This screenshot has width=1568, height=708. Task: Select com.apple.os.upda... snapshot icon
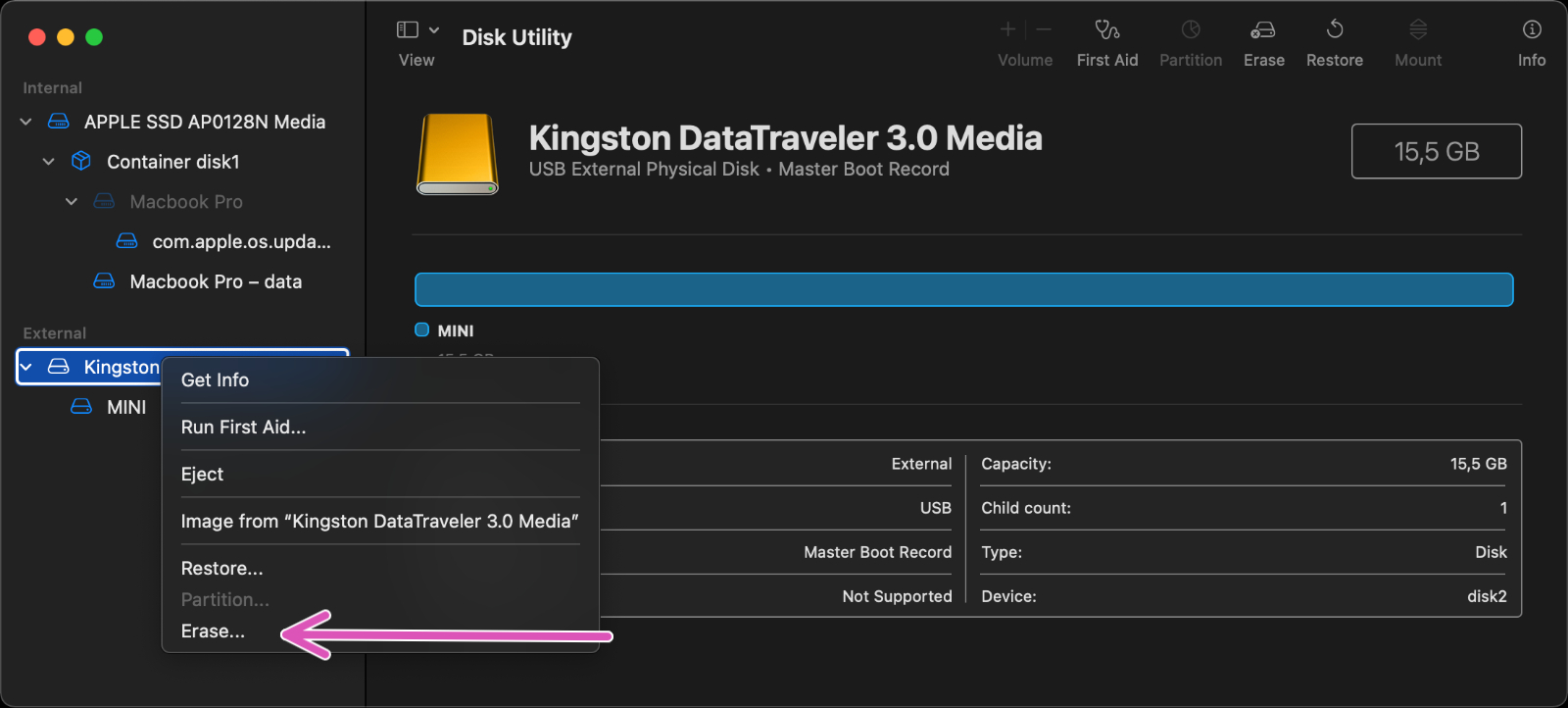126,241
